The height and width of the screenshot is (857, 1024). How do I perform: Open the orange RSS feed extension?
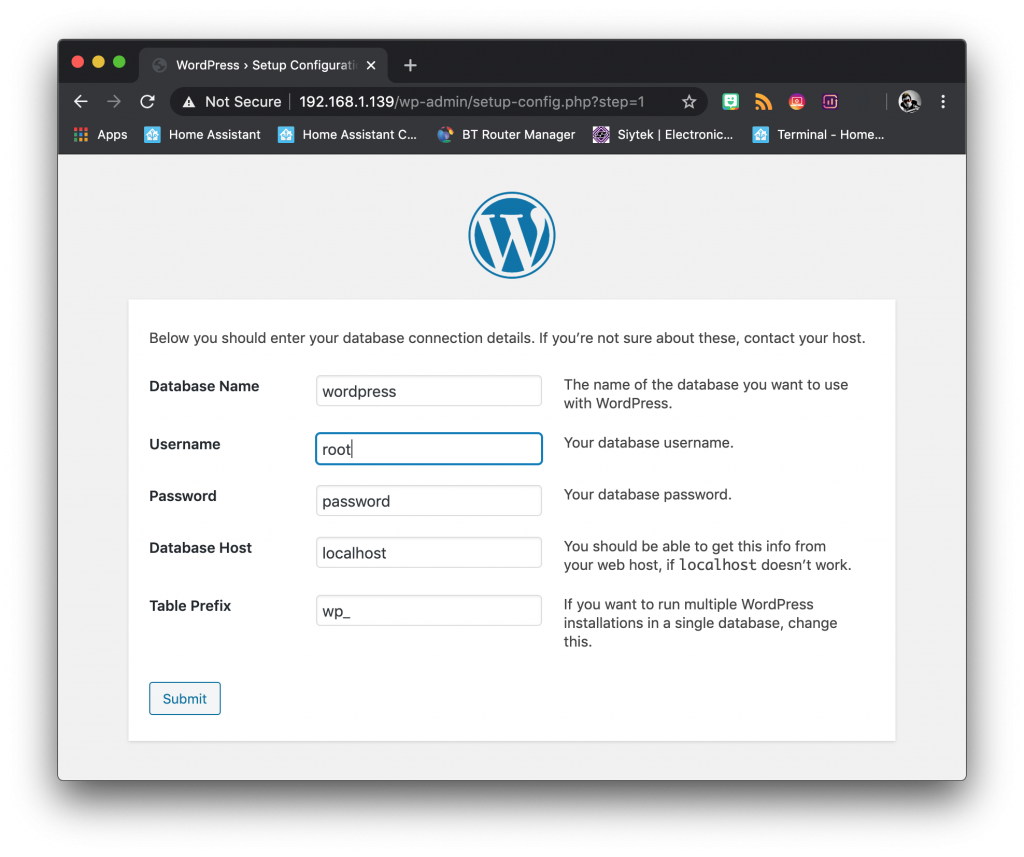763,101
